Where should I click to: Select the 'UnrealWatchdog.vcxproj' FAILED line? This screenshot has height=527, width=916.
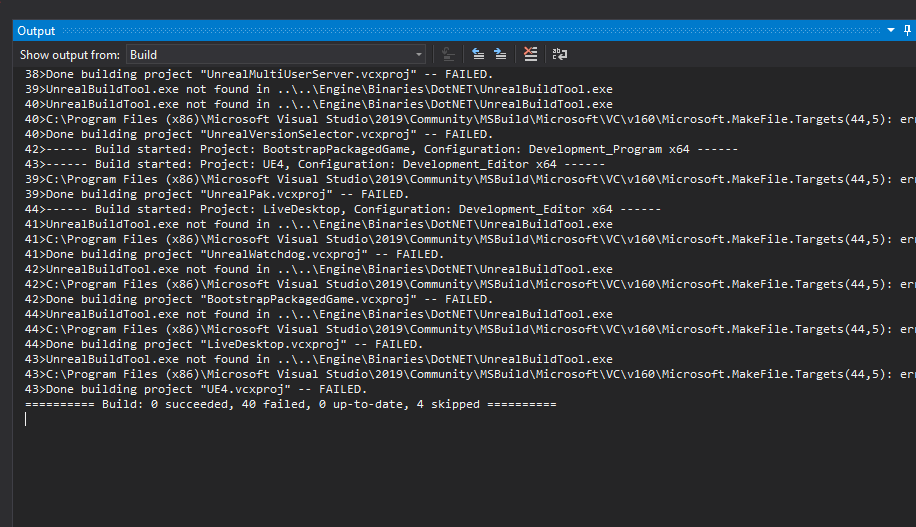coord(234,254)
